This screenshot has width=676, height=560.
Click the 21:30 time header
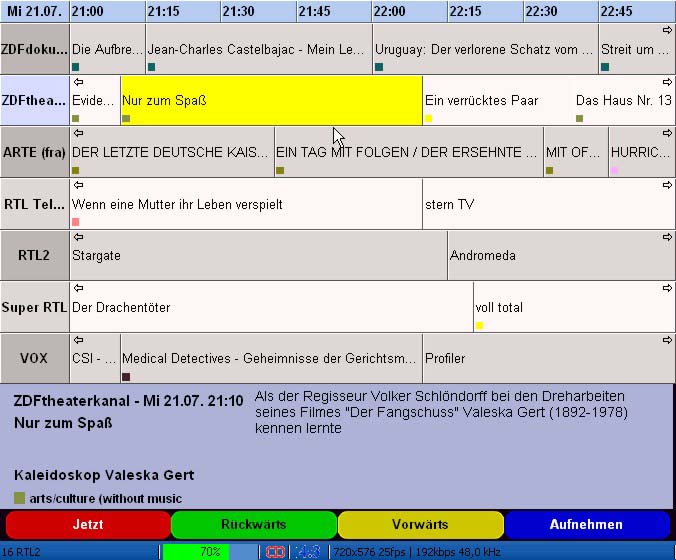[259, 11]
